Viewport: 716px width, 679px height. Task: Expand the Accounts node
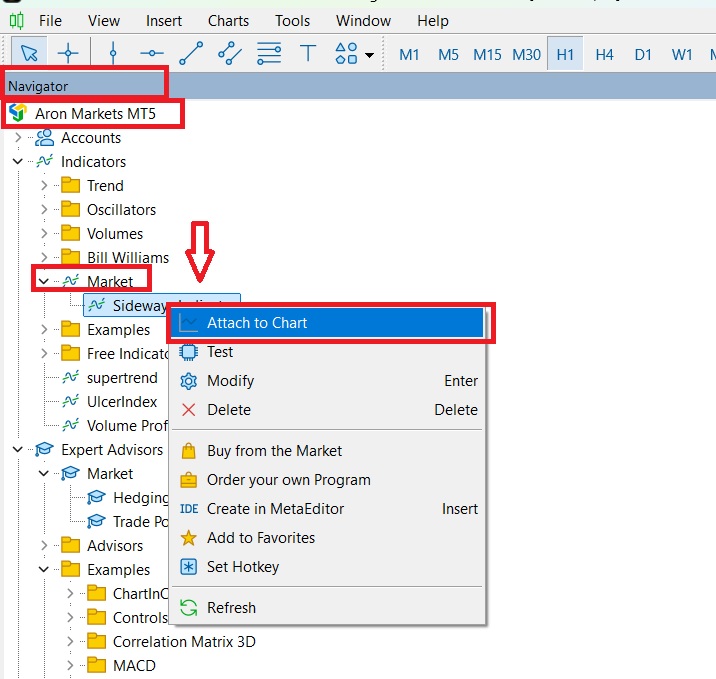coord(18,138)
